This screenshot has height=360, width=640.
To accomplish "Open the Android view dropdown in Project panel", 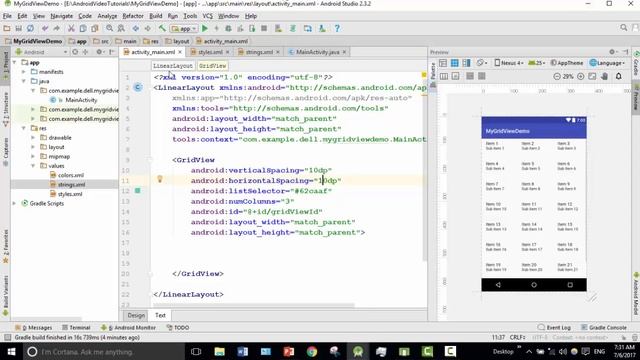I will coord(41,52).
